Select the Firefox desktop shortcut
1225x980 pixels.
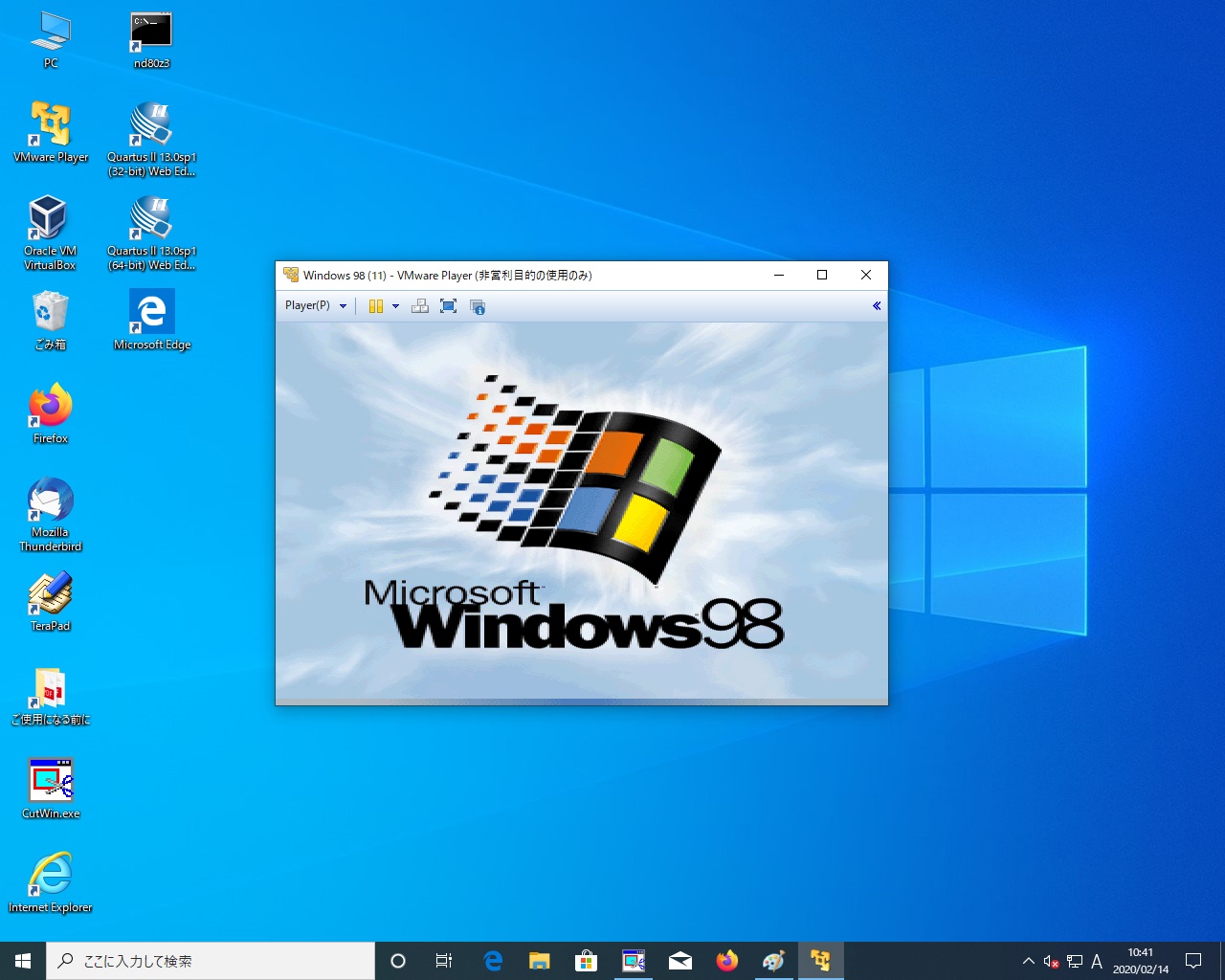point(51,414)
